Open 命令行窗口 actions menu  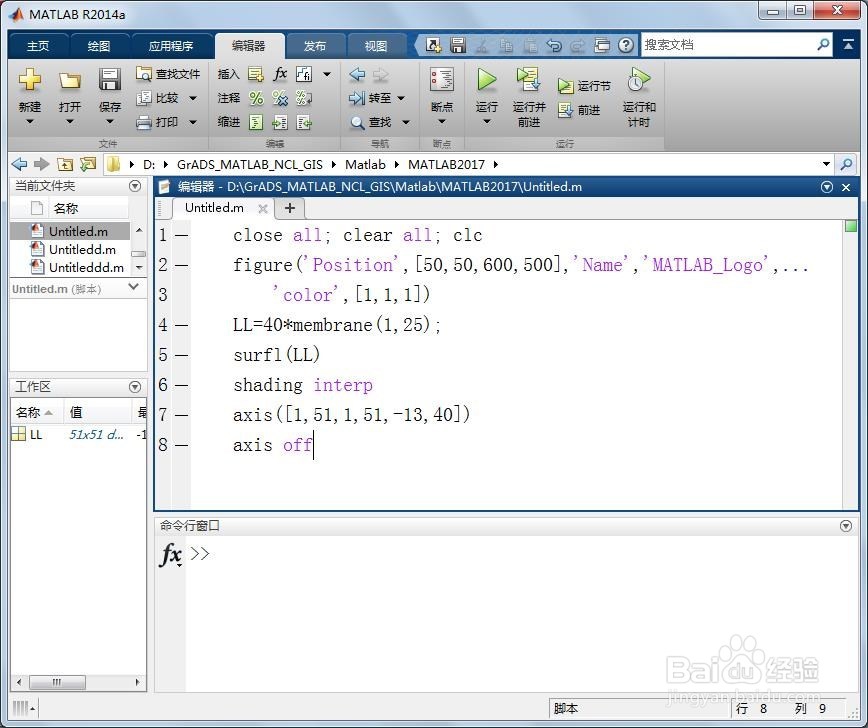[845, 526]
